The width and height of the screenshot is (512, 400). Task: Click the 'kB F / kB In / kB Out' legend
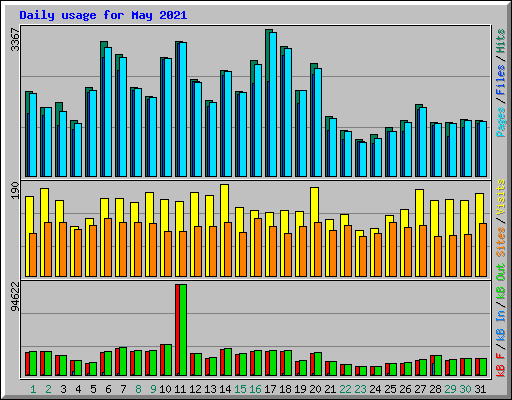[501, 320]
